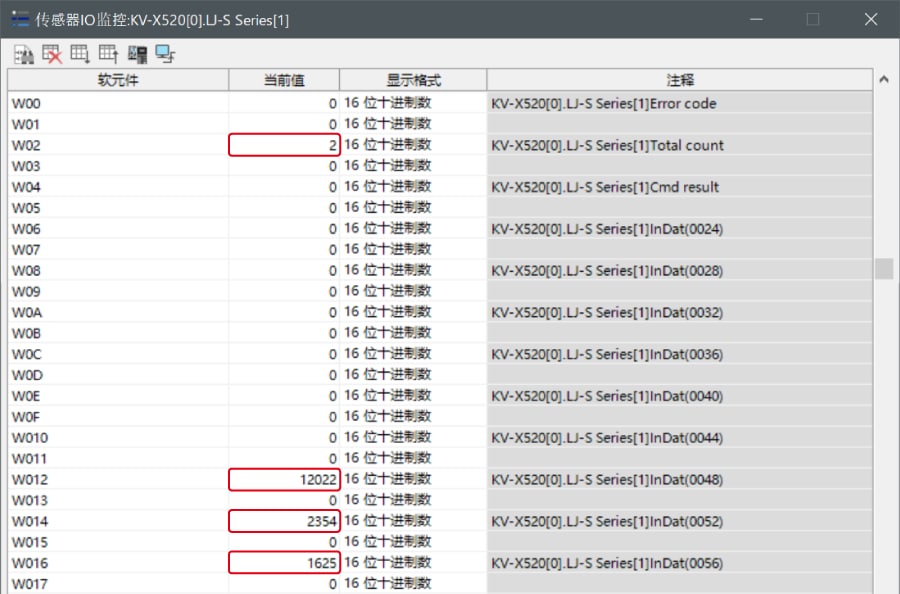Click the delete row icon with red X
This screenshot has width=900, height=594.
tap(51, 54)
